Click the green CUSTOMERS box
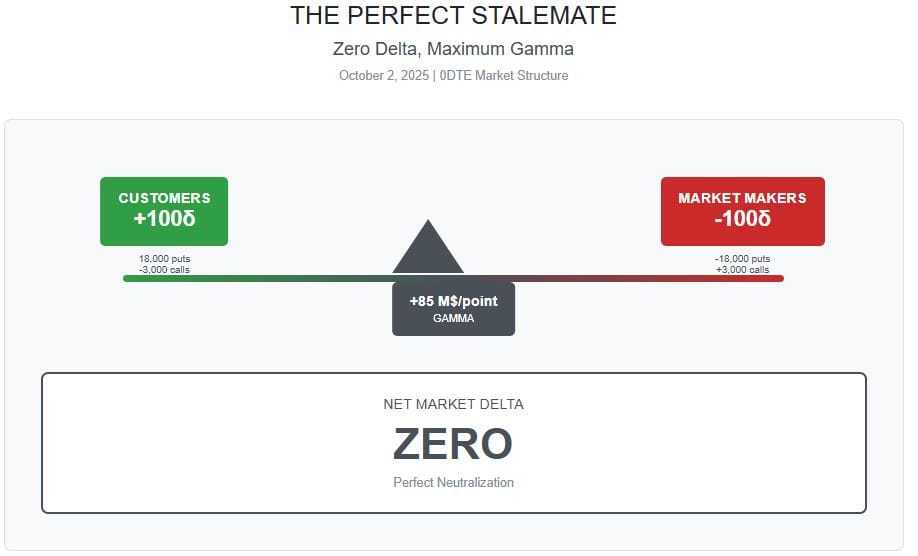 point(164,211)
